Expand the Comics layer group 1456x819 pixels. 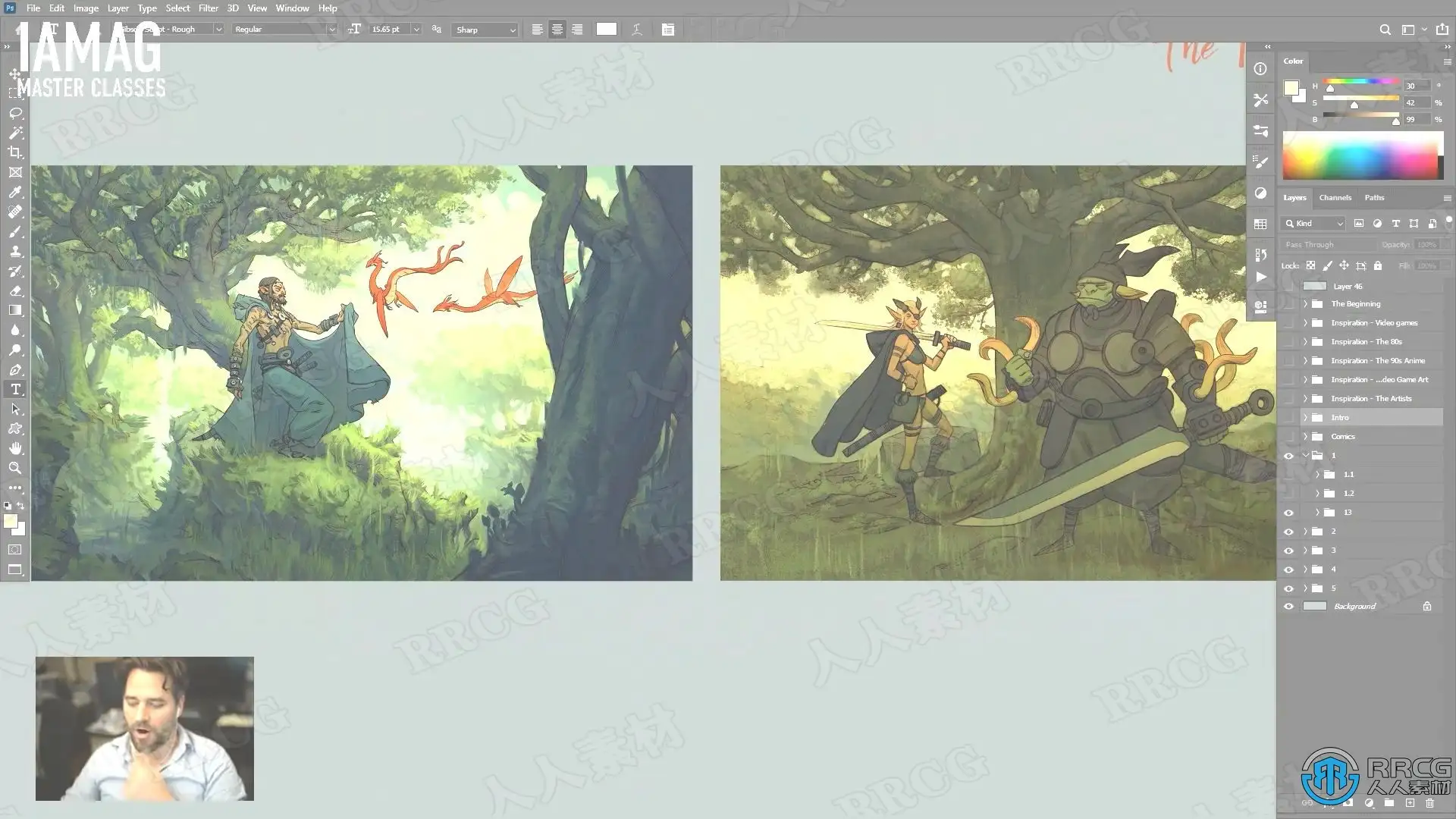click(1306, 437)
